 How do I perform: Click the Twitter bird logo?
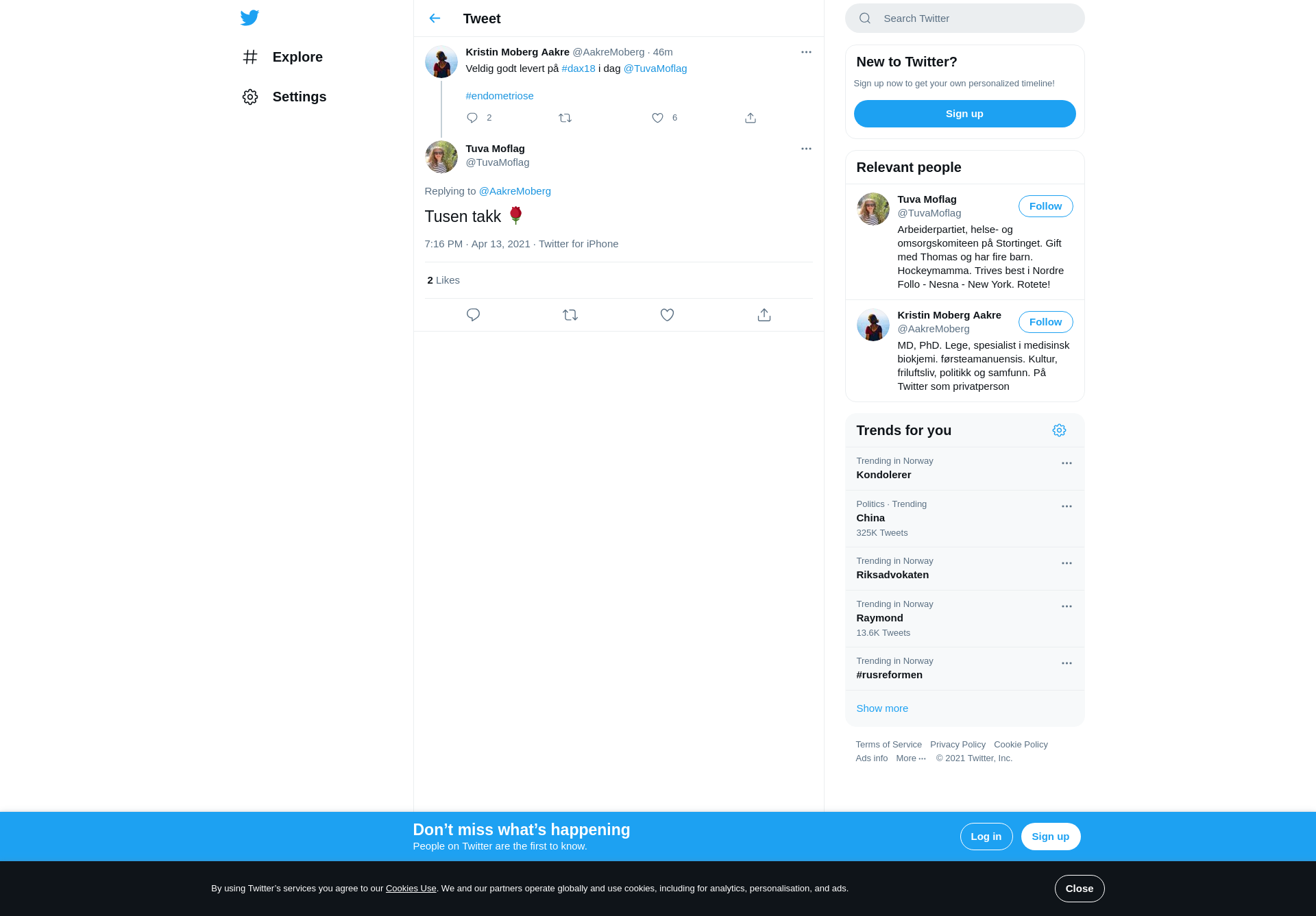[249, 18]
